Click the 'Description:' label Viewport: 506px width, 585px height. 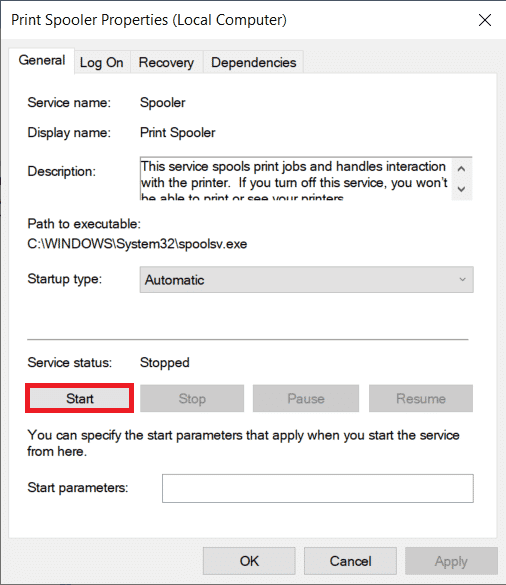point(62,172)
